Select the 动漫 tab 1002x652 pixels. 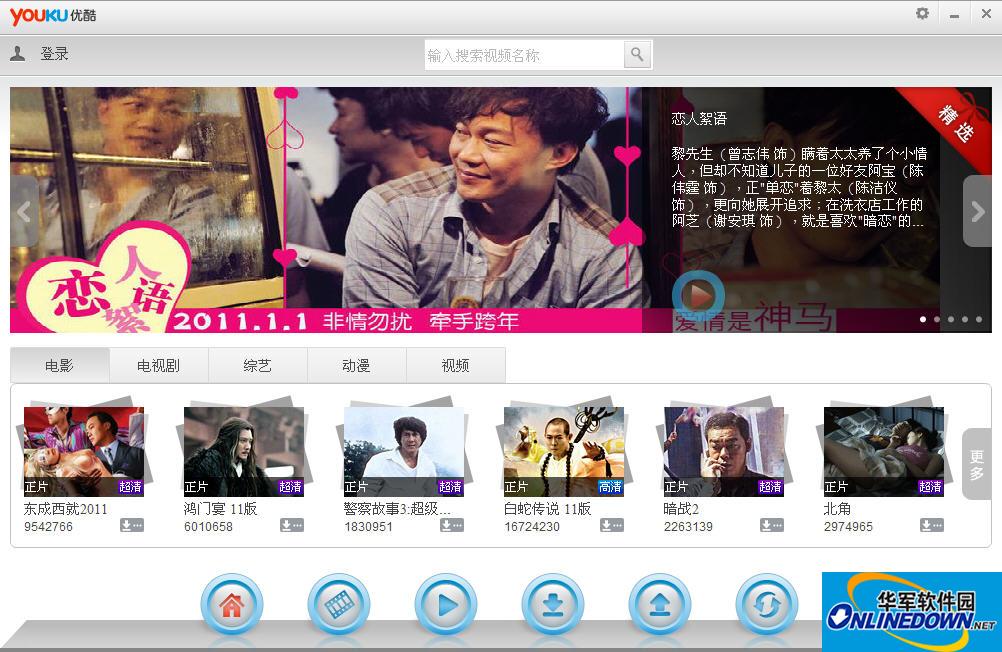[x=356, y=366]
